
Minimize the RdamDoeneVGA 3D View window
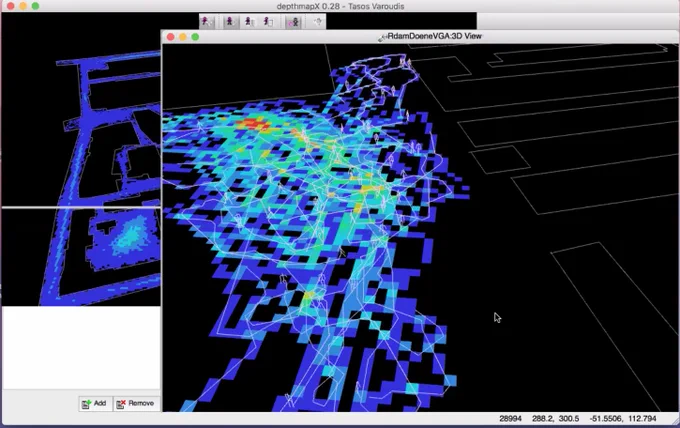(x=183, y=37)
